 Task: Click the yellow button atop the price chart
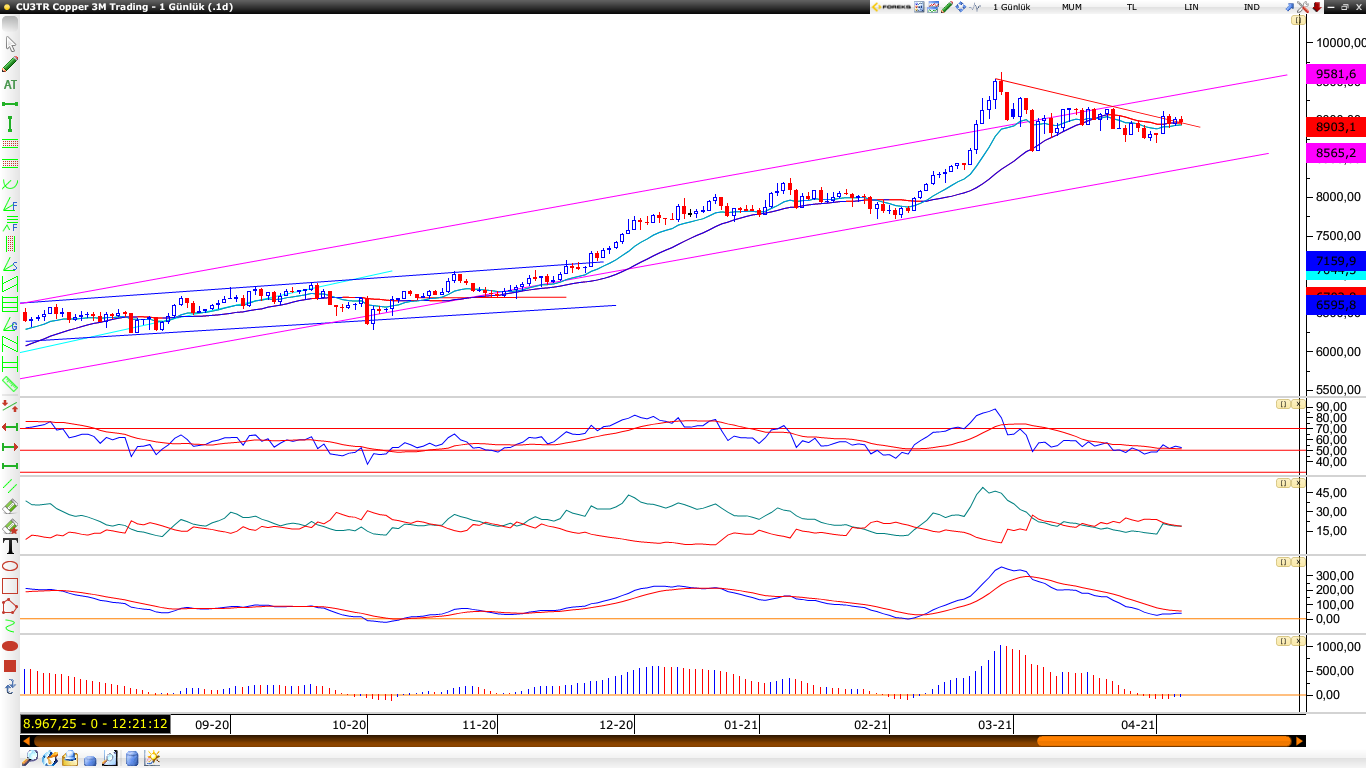pyautogui.click(x=1298, y=20)
